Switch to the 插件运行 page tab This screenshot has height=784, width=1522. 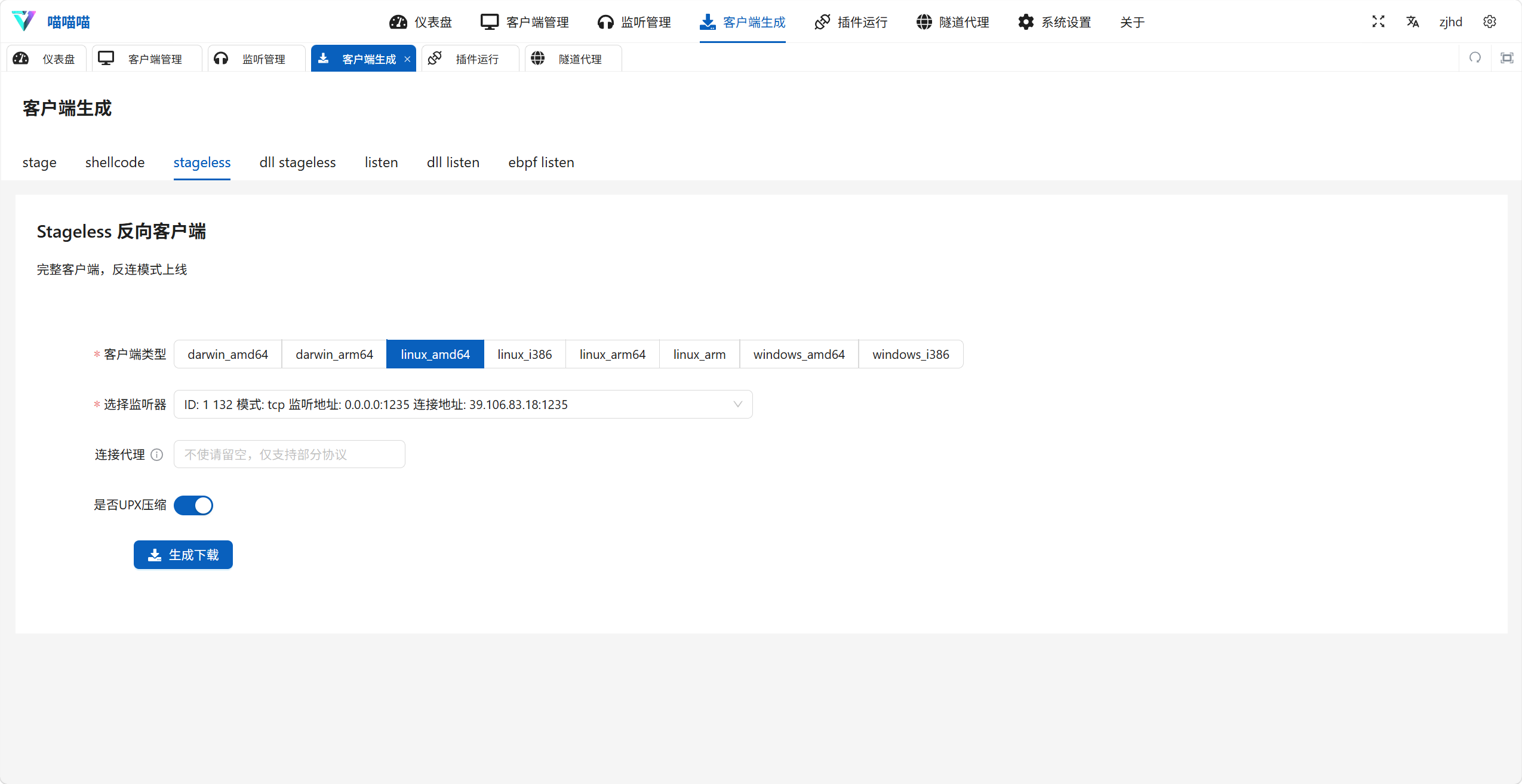tap(470, 59)
